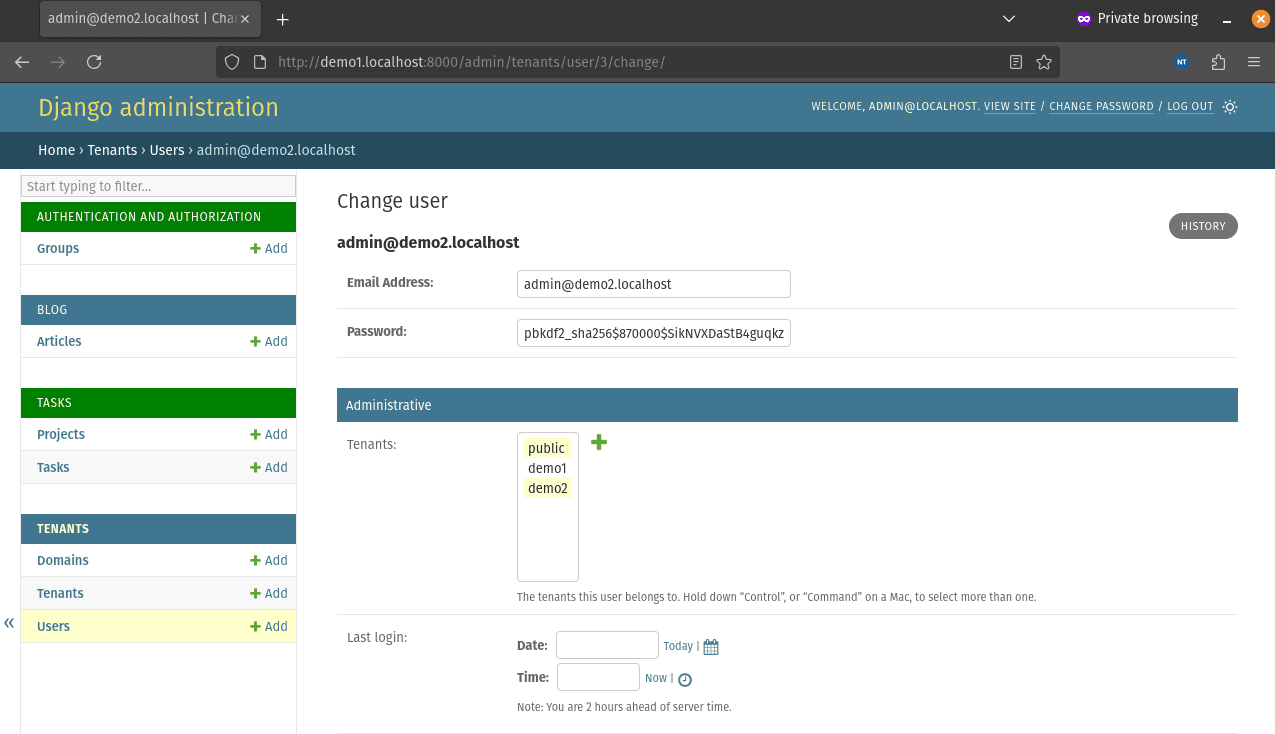Toggle reader view icon in address bar
Screen dimensions: 1275x734
coord(1016,62)
